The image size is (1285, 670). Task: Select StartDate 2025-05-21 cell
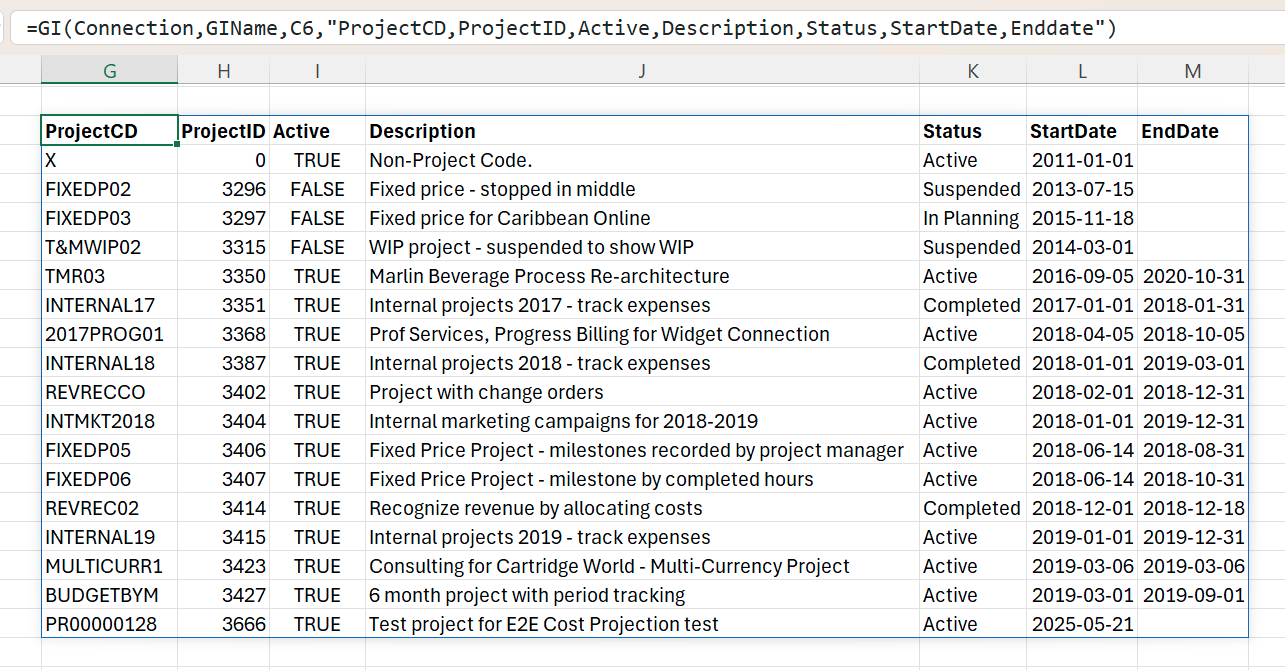(1082, 624)
